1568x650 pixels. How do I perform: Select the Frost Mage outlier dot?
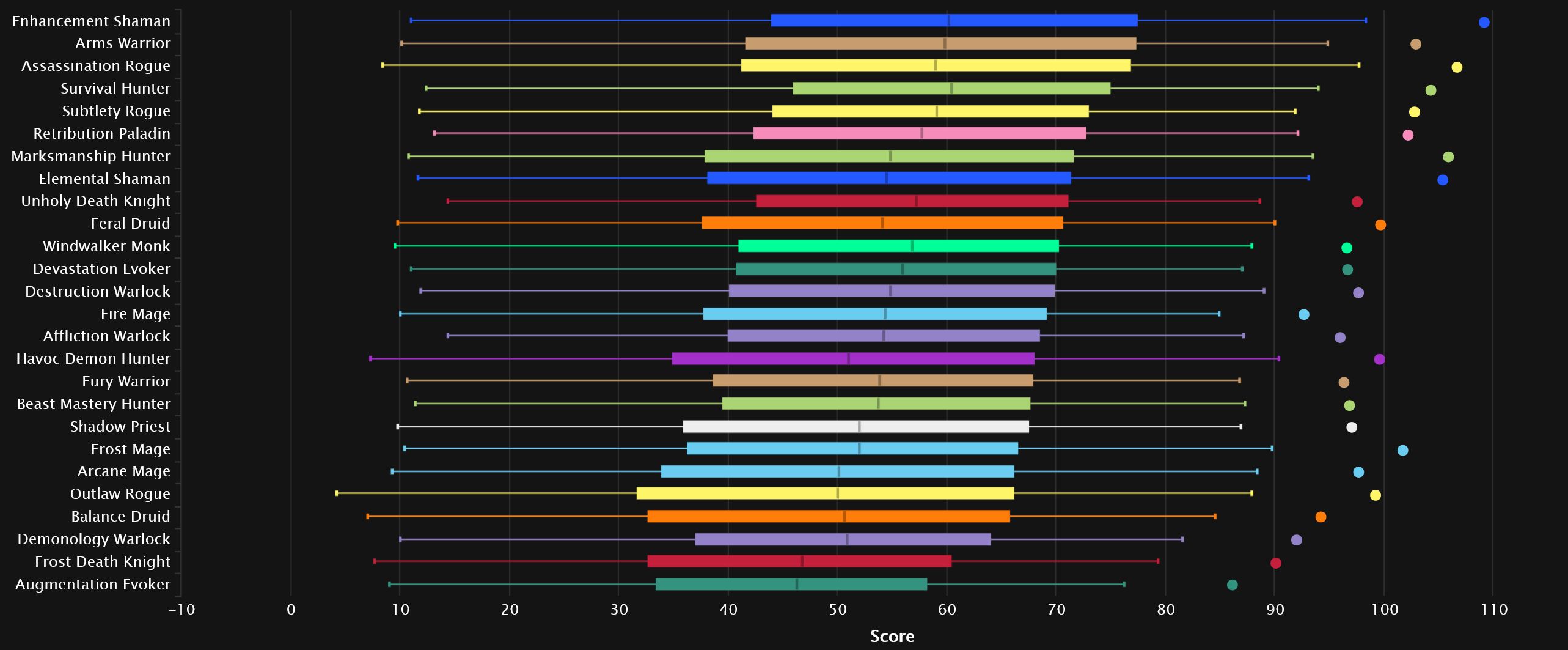pyautogui.click(x=1402, y=451)
